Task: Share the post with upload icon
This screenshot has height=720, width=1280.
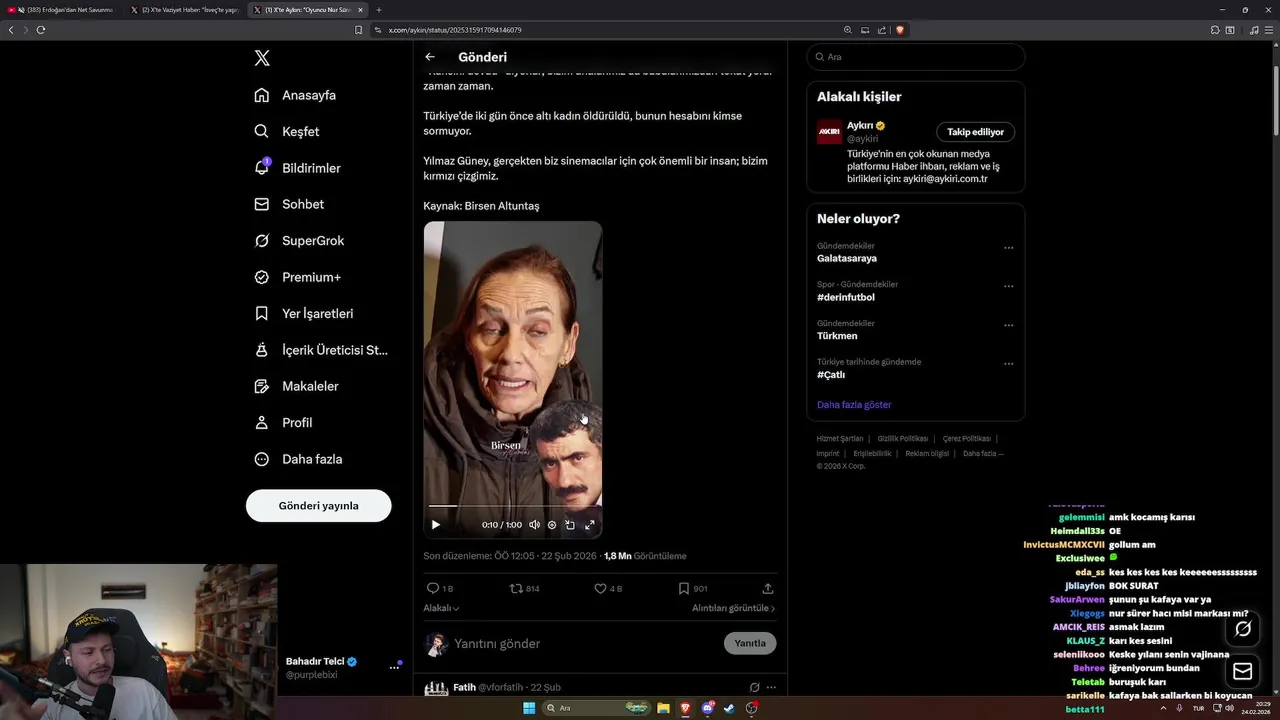Action: point(768,588)
